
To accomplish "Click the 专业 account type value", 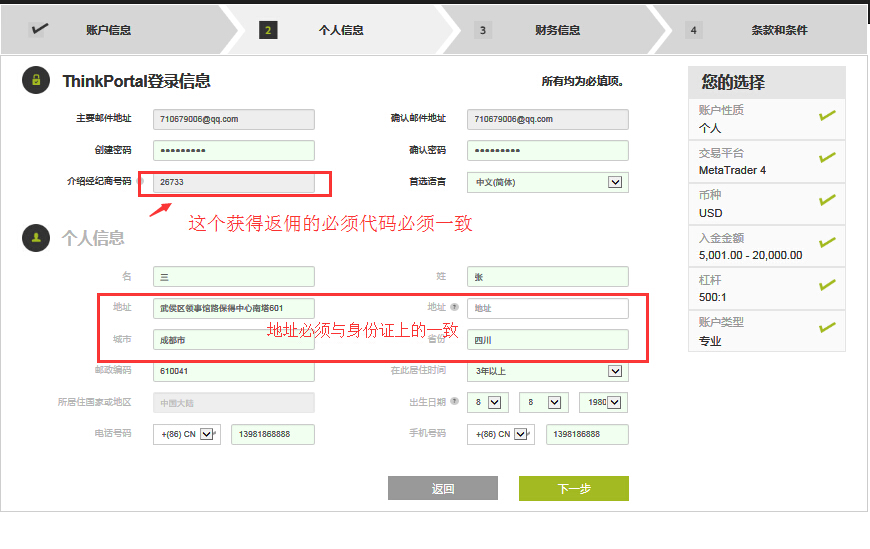I will point(710,341).
